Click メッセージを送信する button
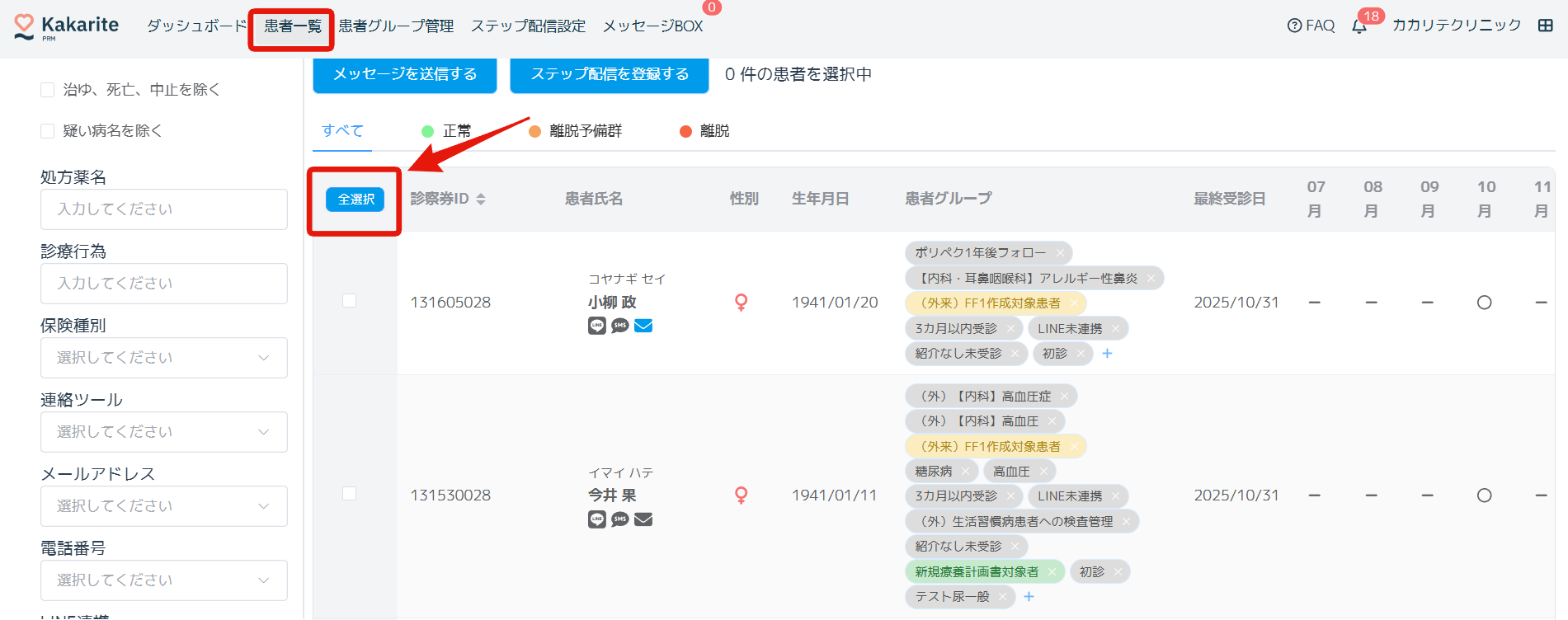Image resolution: width=1568 pixels, height=620 pixels. (x=404, y=74)
